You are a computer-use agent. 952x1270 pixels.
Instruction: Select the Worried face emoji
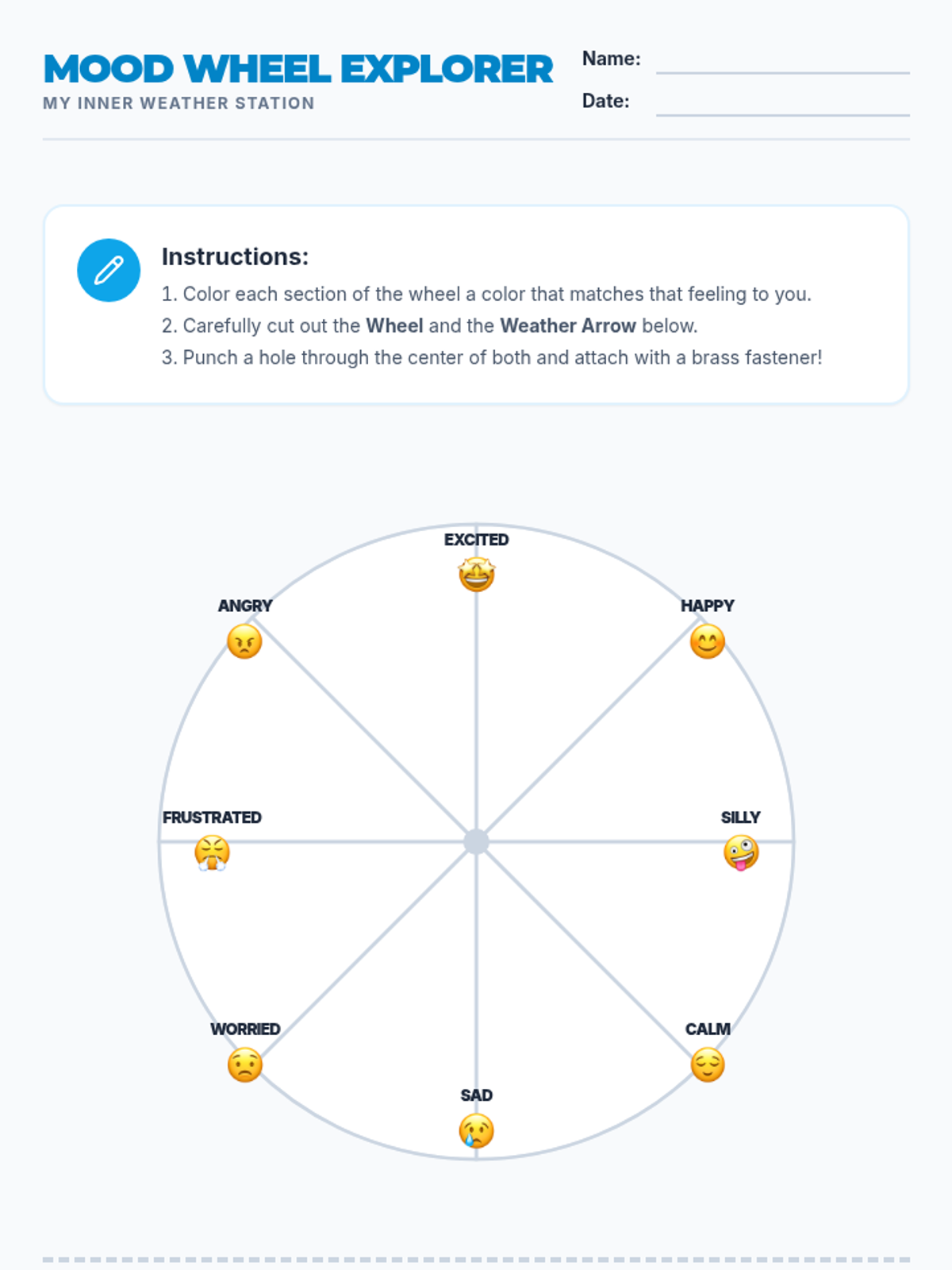coord(245,1064)
